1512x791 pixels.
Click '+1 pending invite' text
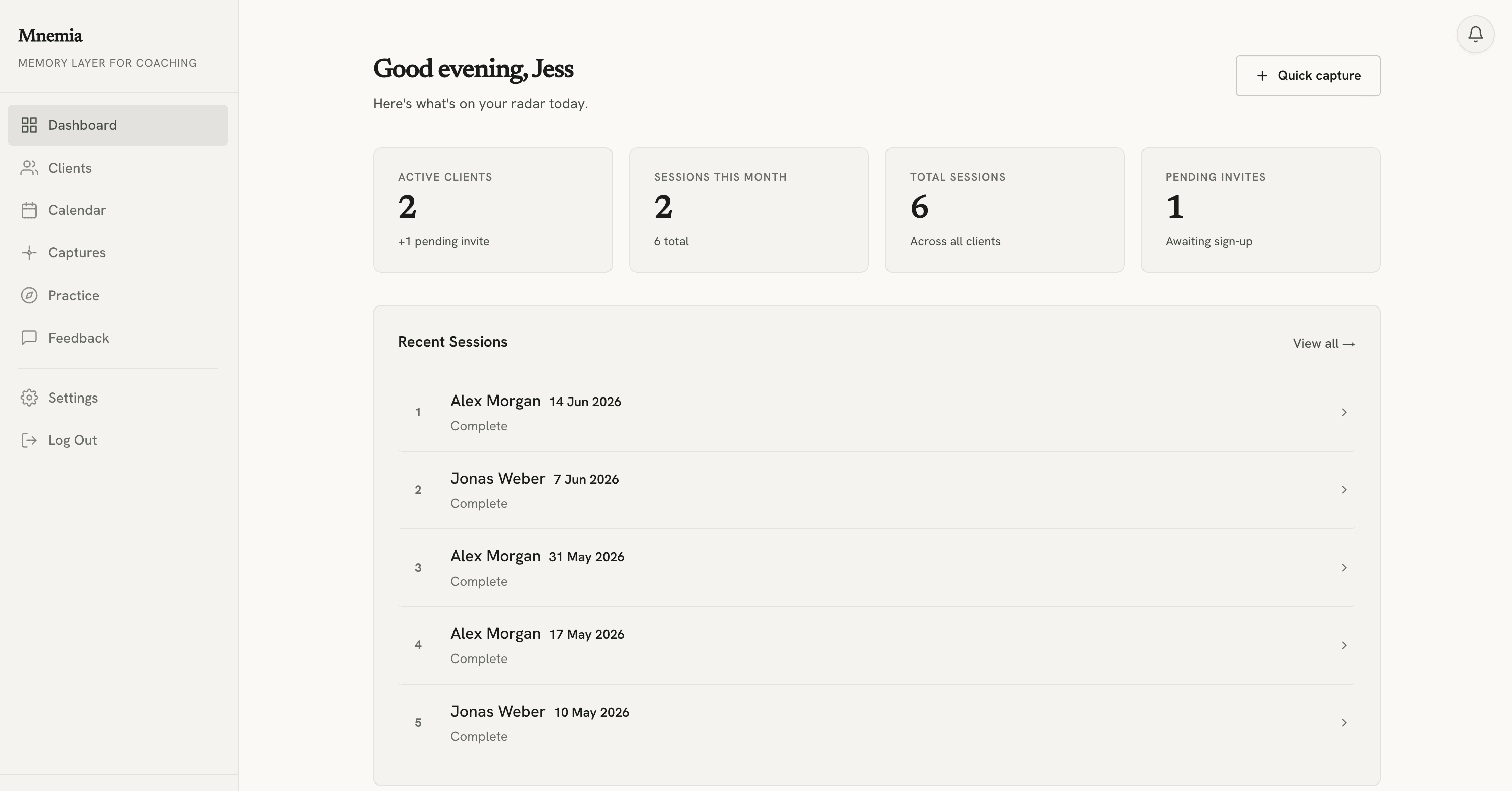pyautogui.click(x=443, y=241)
